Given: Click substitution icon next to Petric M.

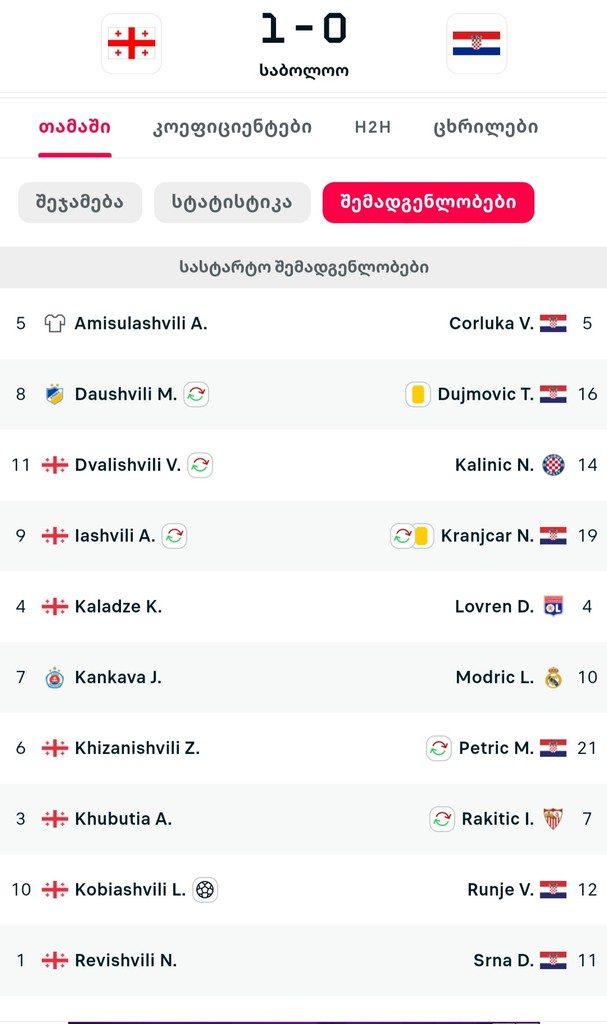Looking at the screenshot, I should pos(438,748).
